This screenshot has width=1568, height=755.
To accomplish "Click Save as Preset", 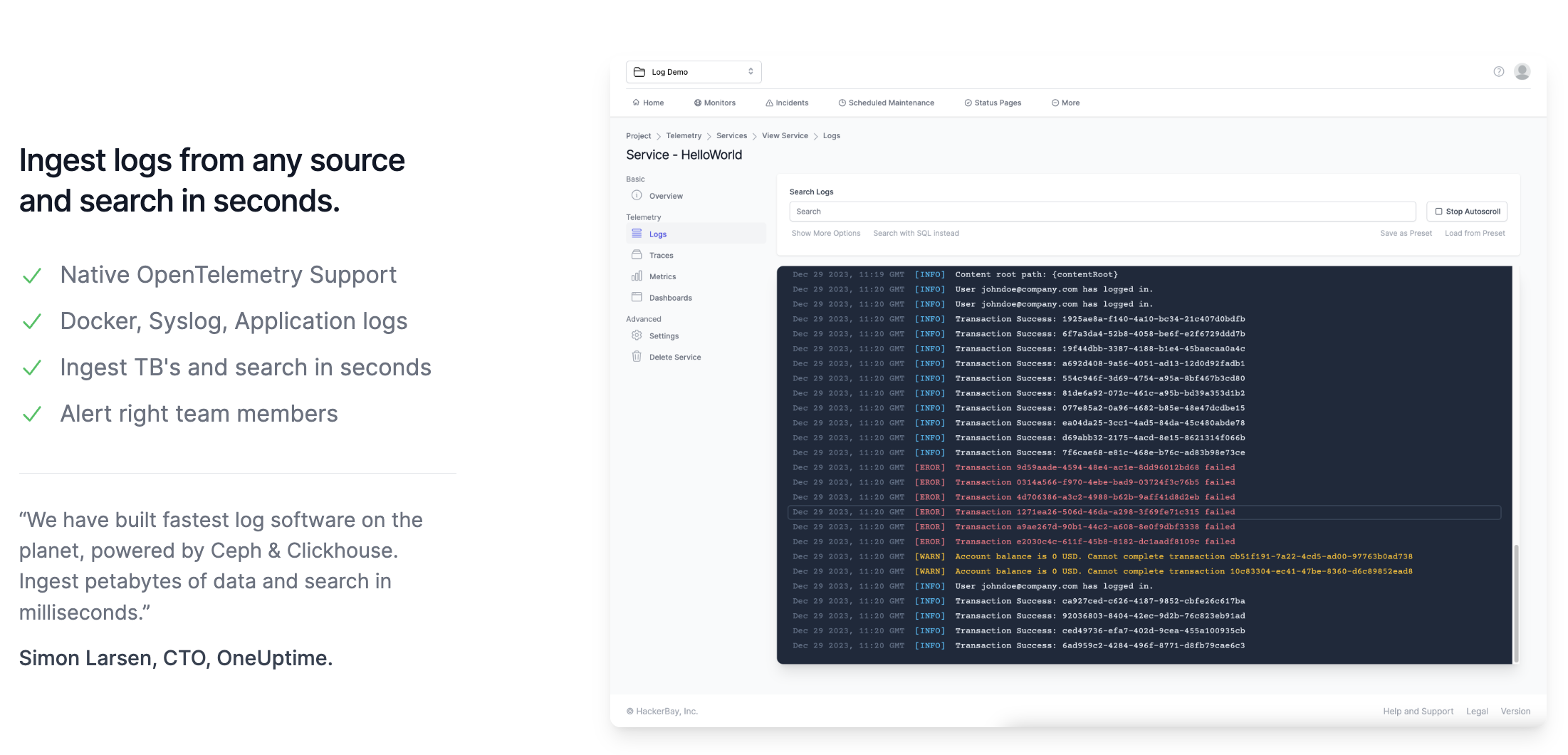I will (1406, 233).
